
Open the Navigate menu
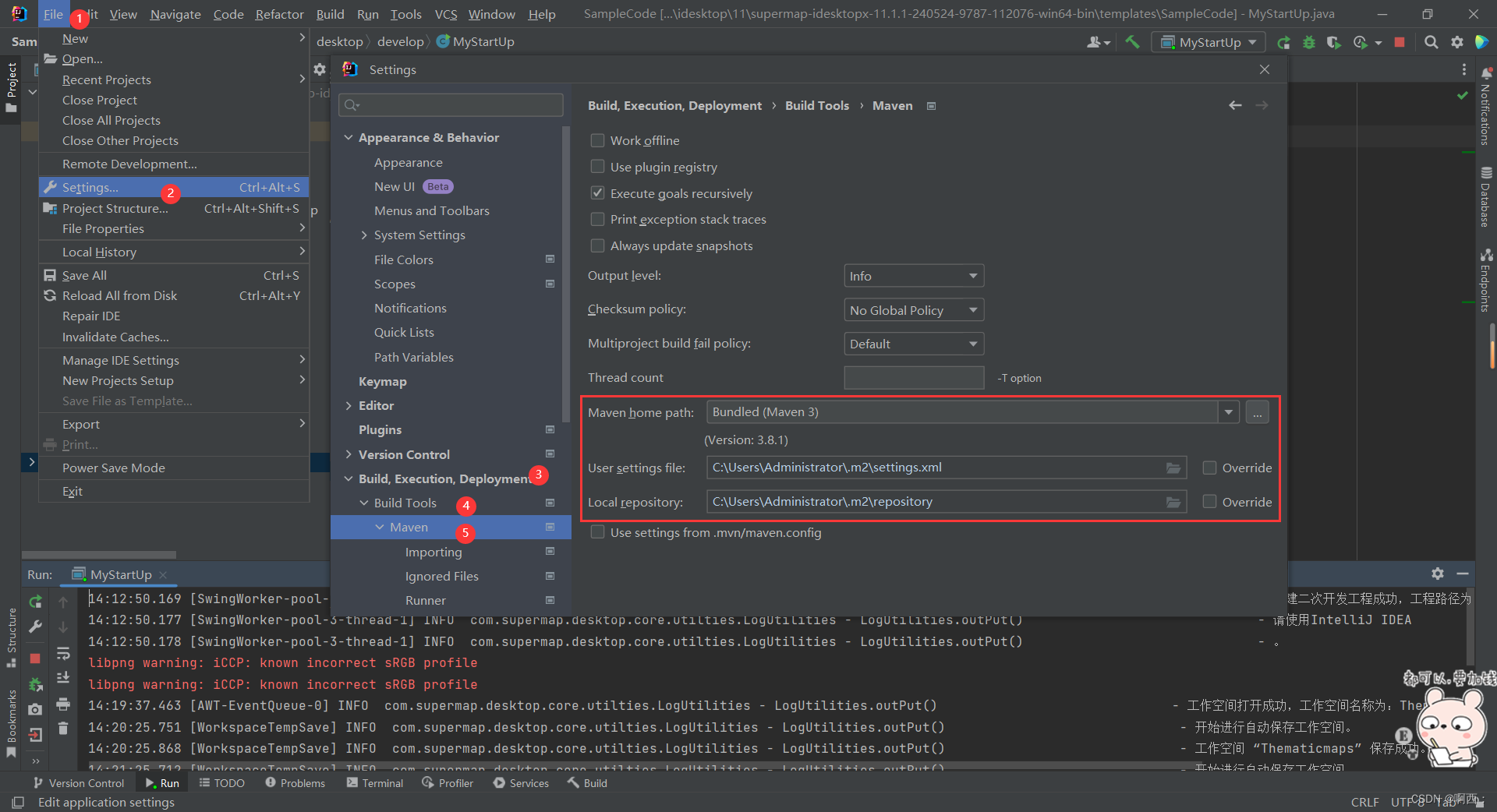point(175,14)
